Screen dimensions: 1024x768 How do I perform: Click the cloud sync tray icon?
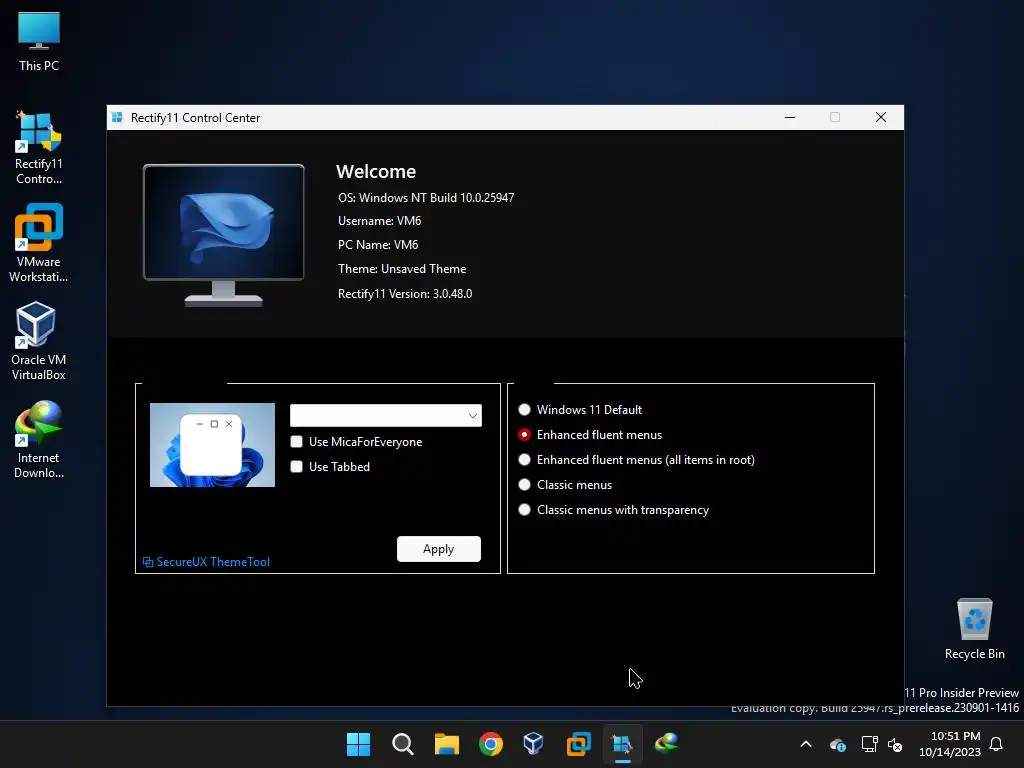(x=838, y=744)
